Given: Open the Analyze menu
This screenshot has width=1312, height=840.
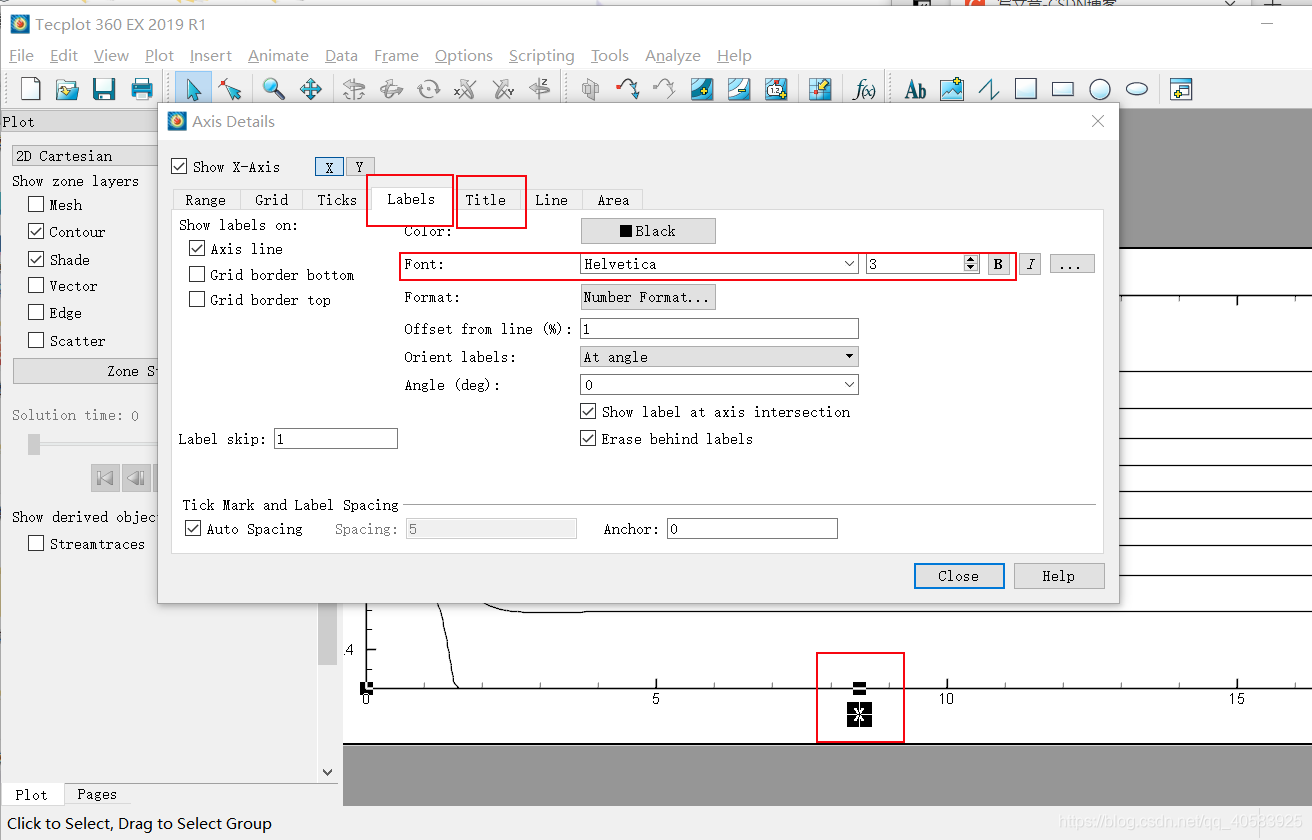Looking at the screenshot, I should pos(672,55).
